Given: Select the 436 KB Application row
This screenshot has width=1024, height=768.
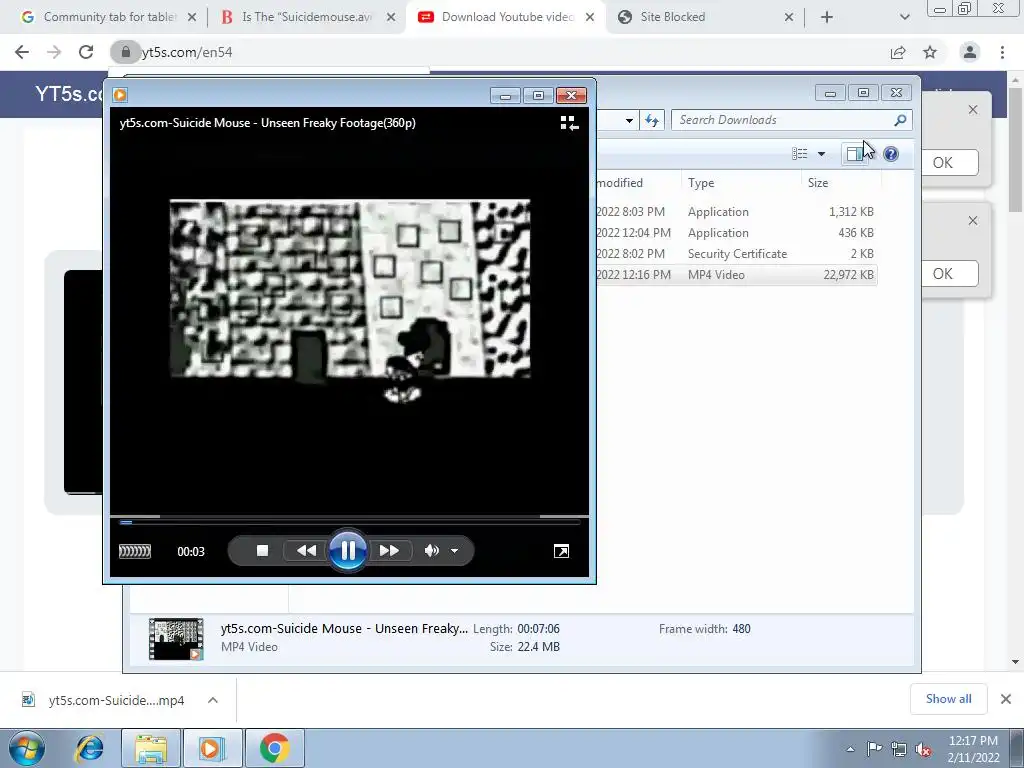Looking at the screenshot, I should tap(736, 232).
